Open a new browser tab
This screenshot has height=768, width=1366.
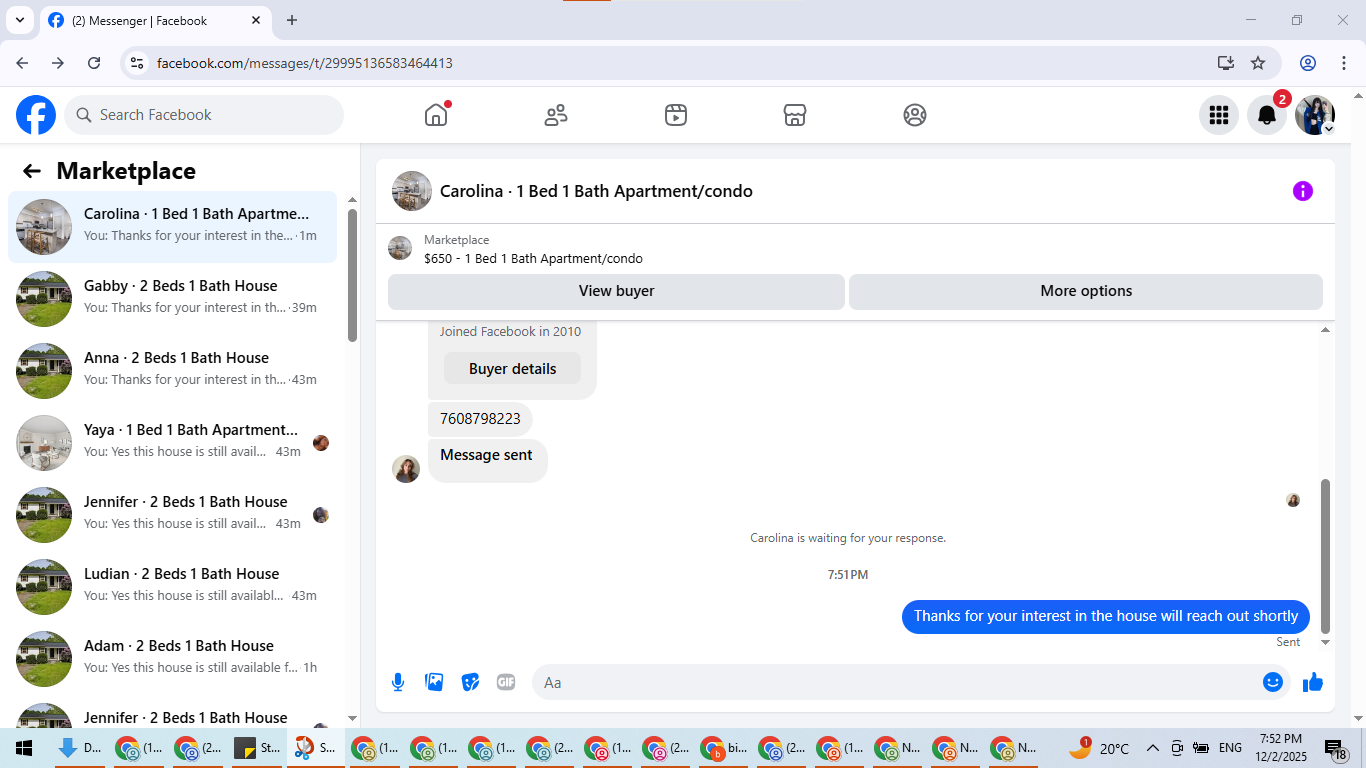tap(292, 20)
